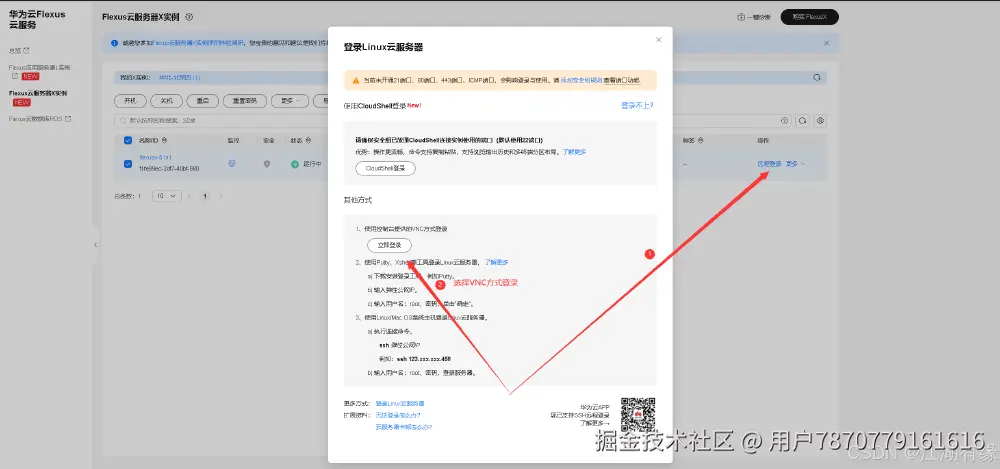Viewport: 1000px width, 469px height.
Task: Open the 无法登录怎么办? link
Action: (x=398, y=415)
